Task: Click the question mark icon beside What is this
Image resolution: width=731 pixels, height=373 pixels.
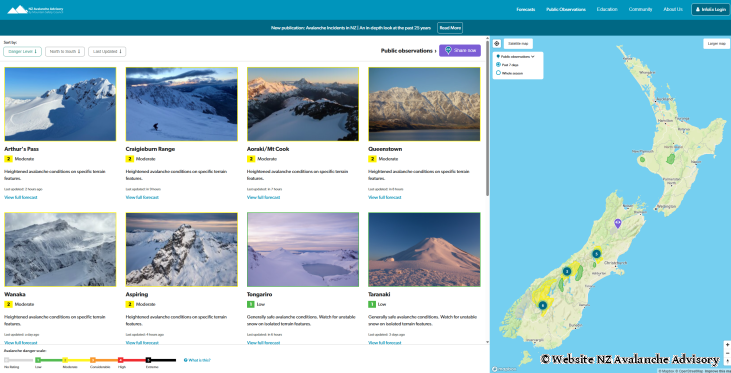Action: (186, 360)
